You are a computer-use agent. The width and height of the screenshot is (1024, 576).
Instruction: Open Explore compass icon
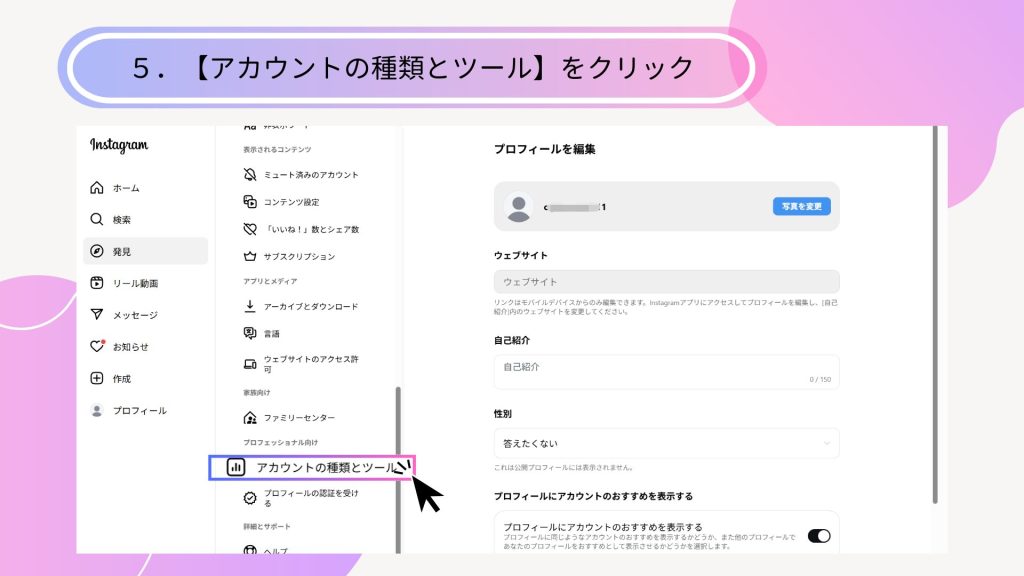click(97, 251)
